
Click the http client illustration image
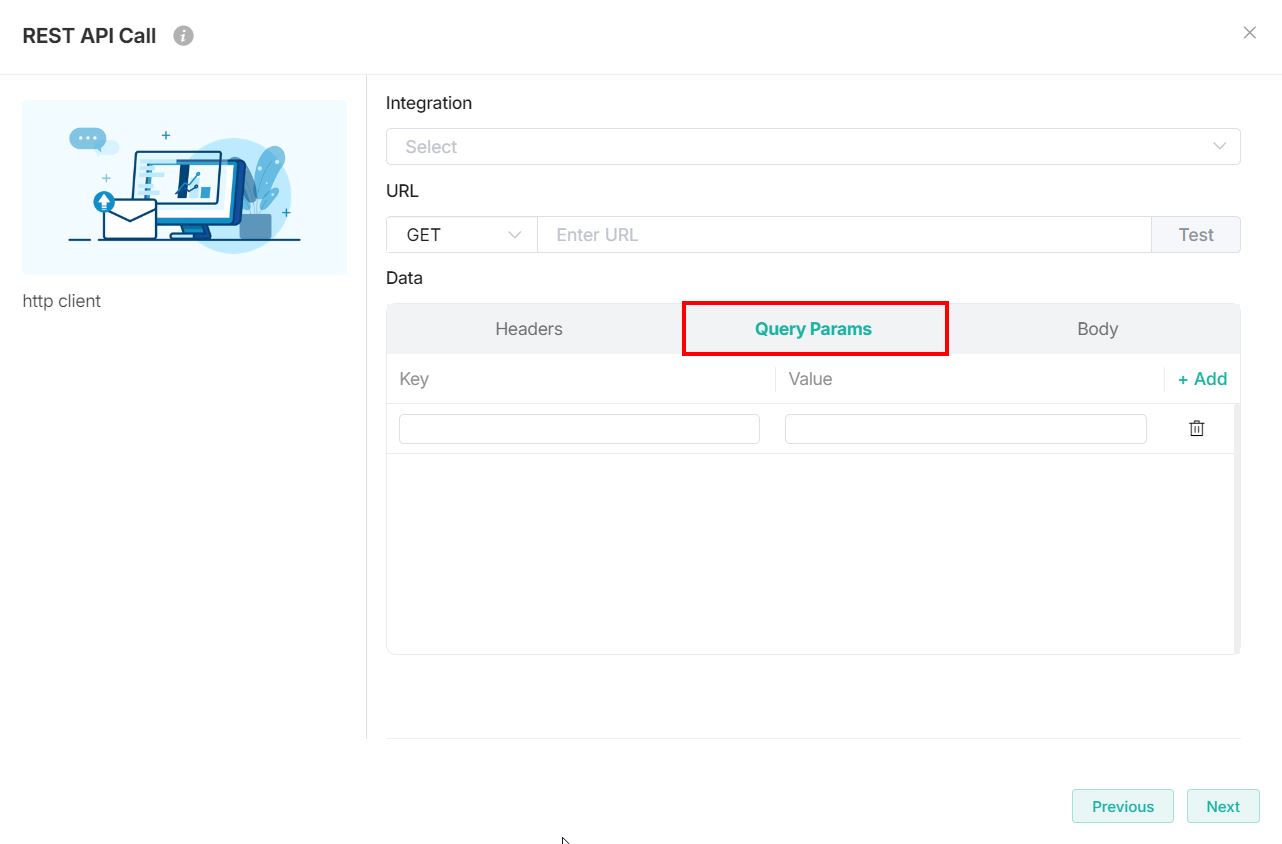pos(184,187)
